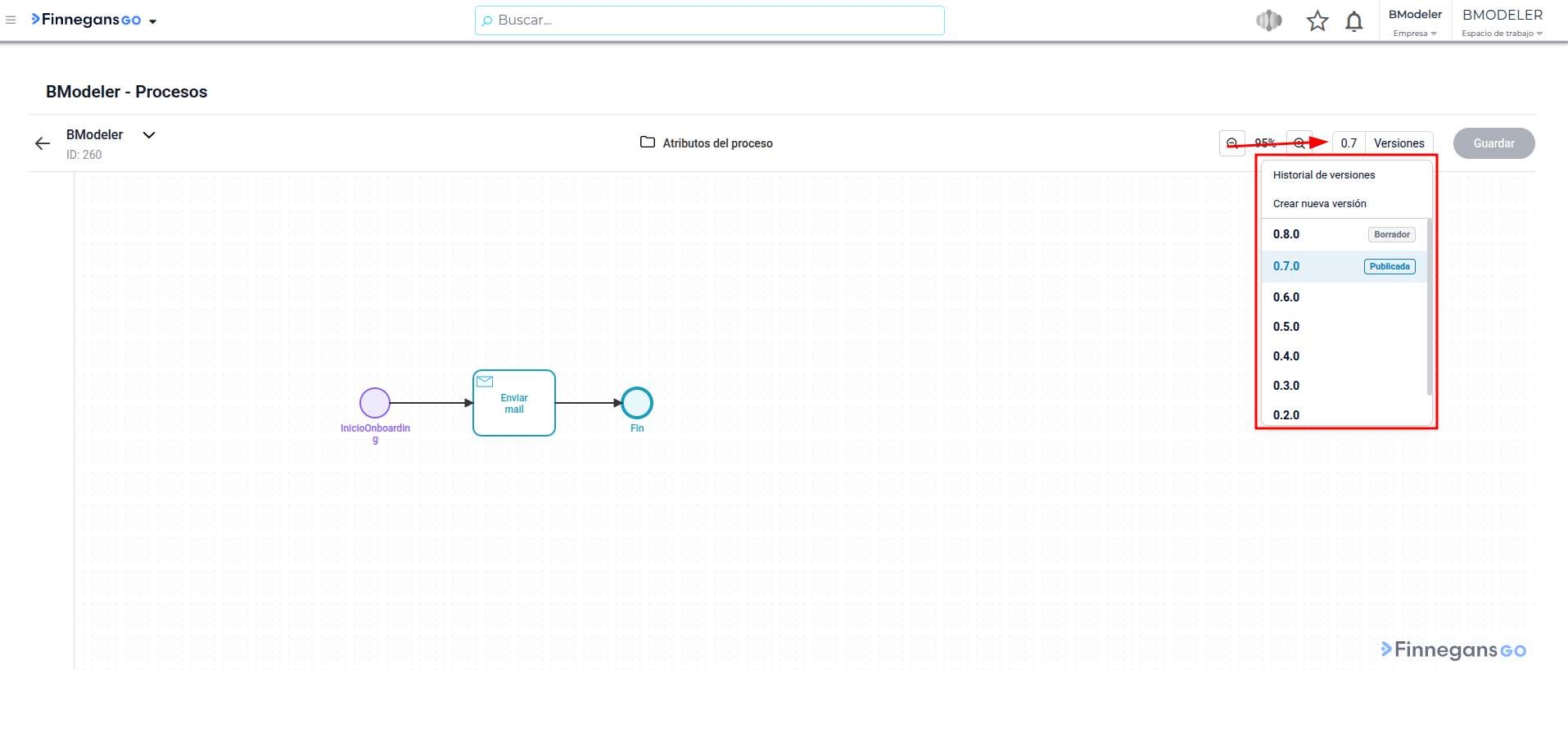
Task: Go back with the left arrow icon
Action: coord(43,143)
